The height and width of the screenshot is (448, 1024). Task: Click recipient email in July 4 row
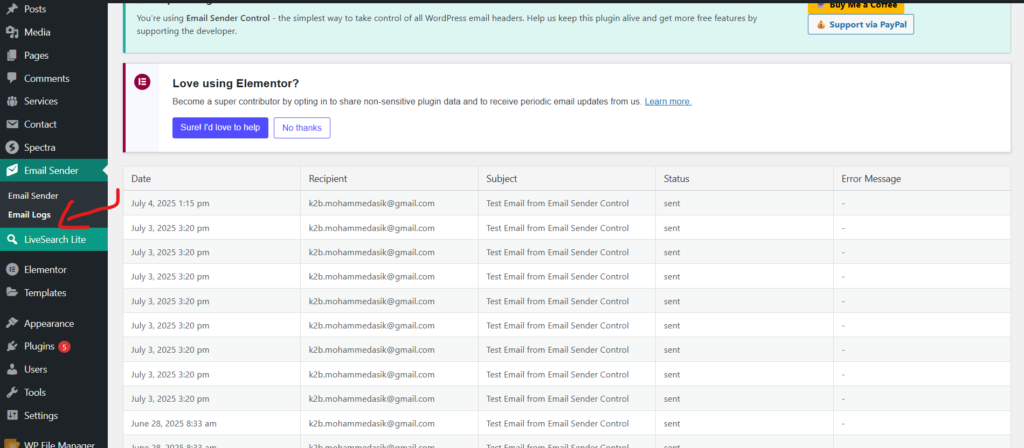tap(372, 203)
